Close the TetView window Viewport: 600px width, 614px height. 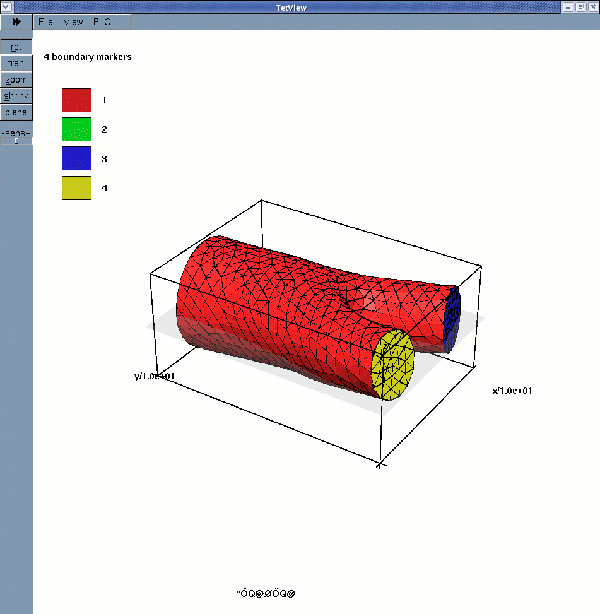(593, 7)
